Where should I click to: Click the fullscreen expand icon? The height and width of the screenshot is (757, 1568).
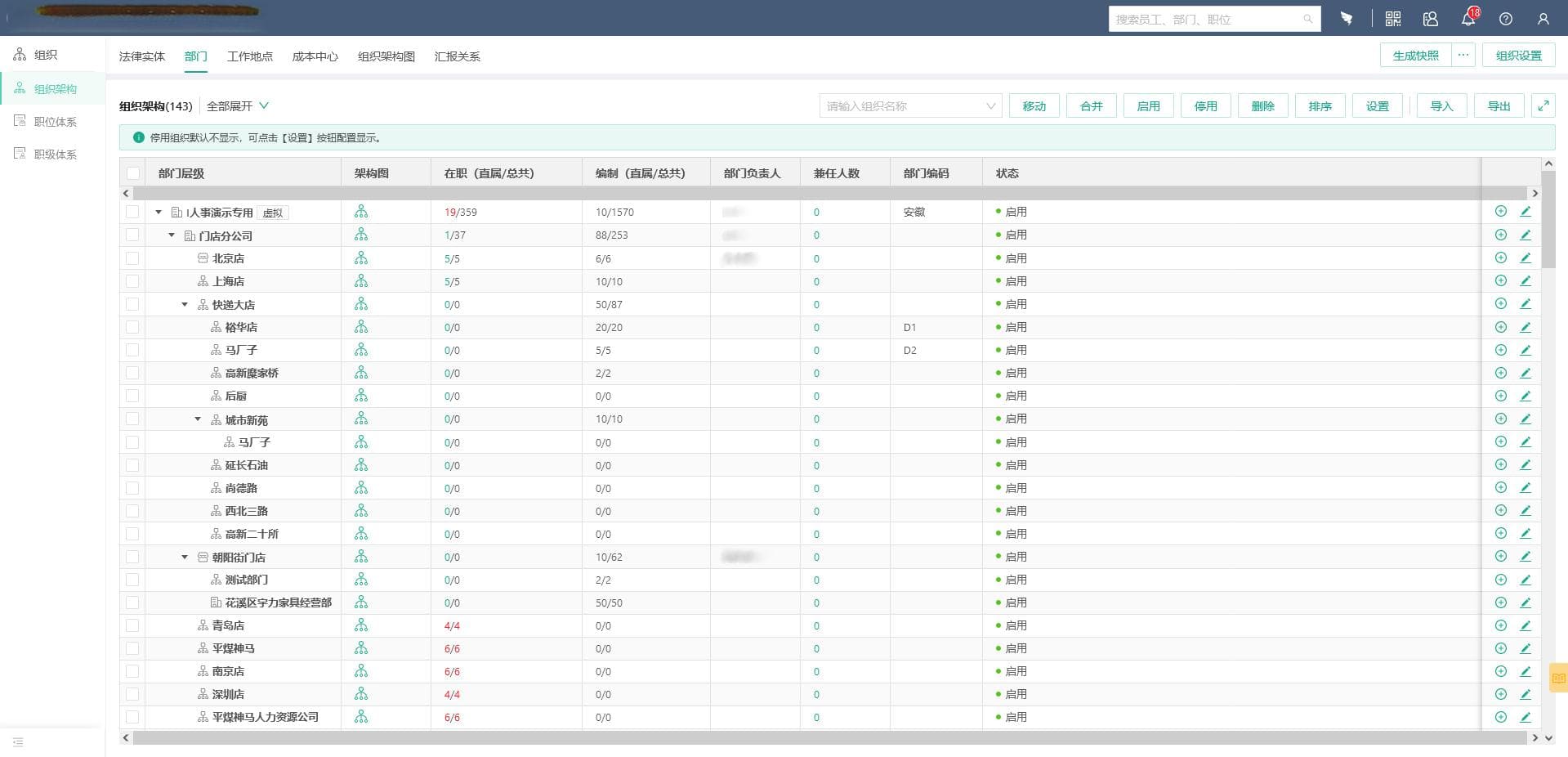1543,106
